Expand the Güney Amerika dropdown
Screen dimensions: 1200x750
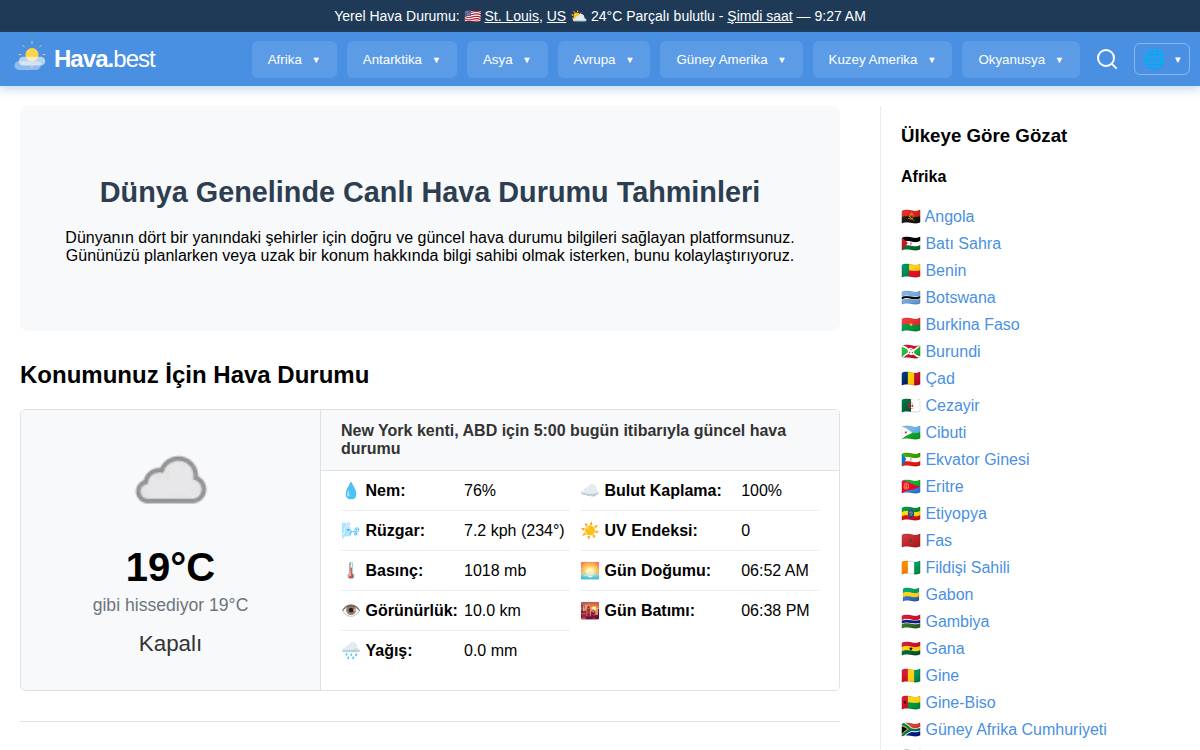coord(731,59)
